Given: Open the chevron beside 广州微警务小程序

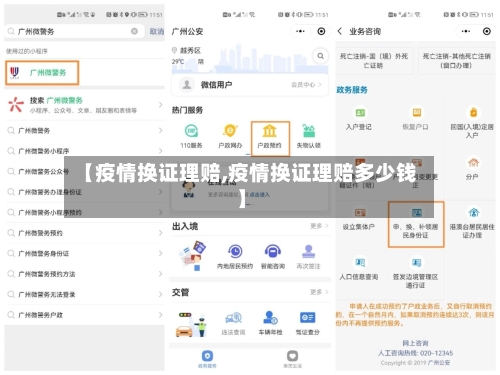Looking at the screenshot, I should coord(160,151).
